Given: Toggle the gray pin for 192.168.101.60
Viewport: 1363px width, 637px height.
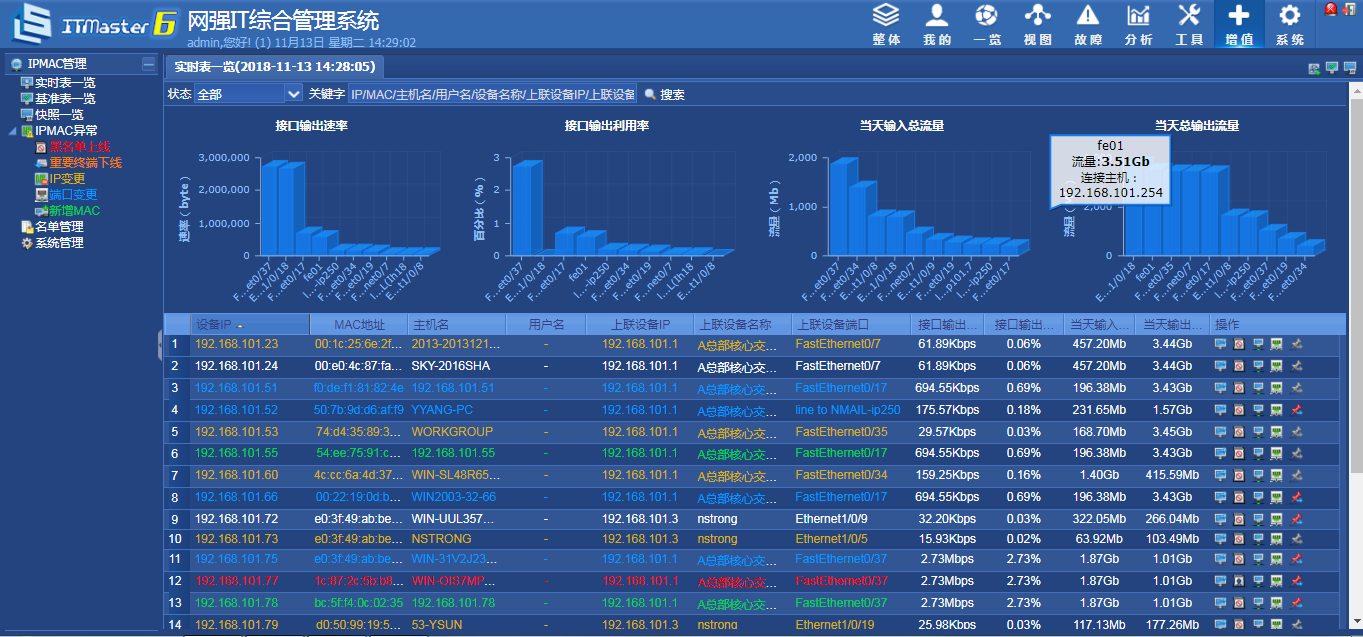Looking at the screenshot, I should pos(1296,475).
